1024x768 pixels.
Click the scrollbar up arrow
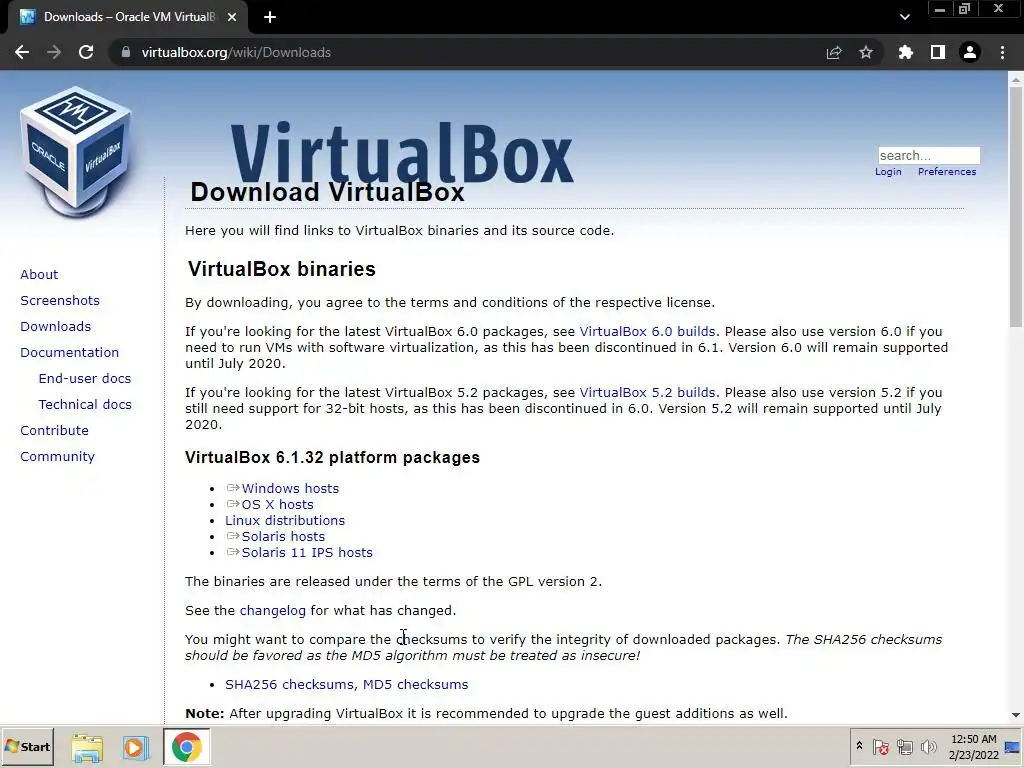tap(1016, 79)
